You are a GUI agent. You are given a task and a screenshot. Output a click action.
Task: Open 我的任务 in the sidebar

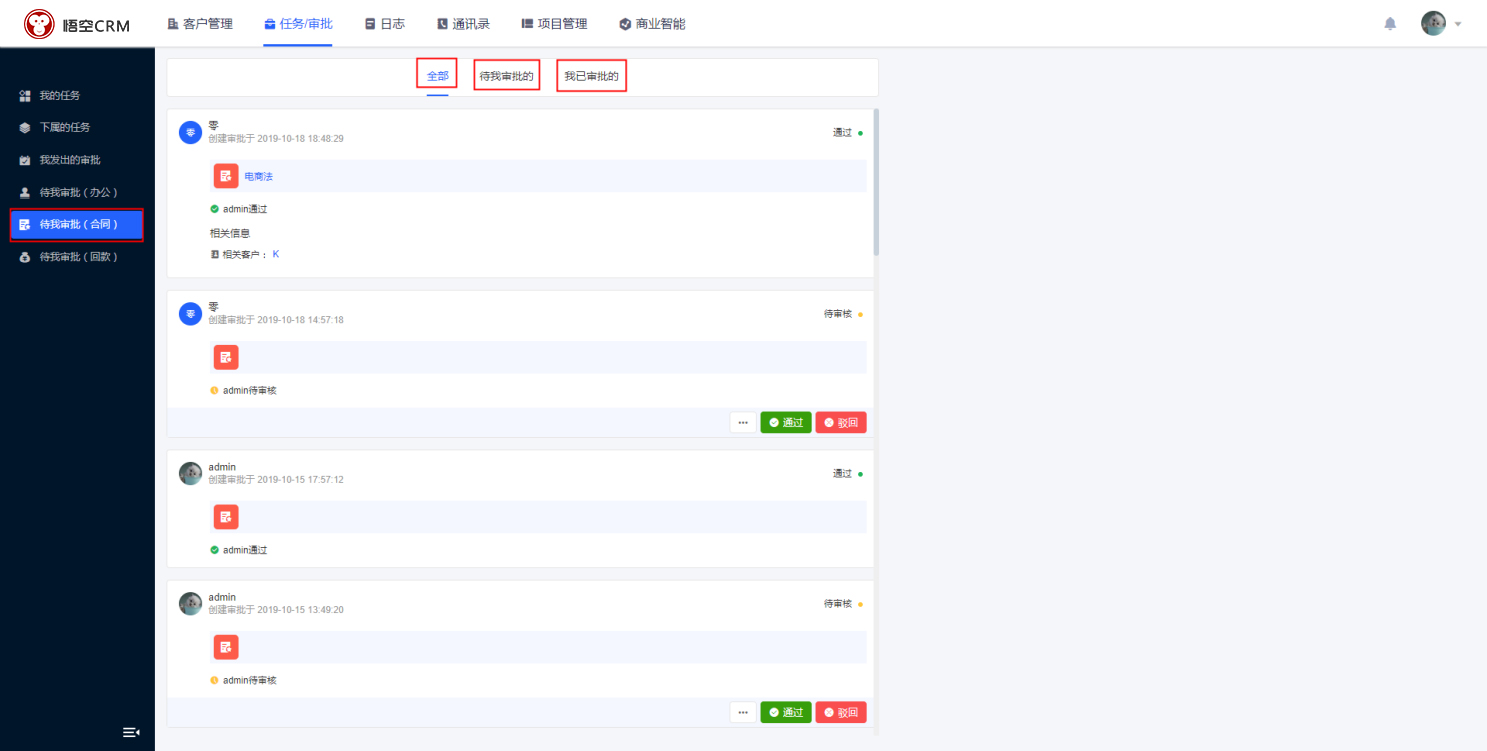(x=60, y=96)
